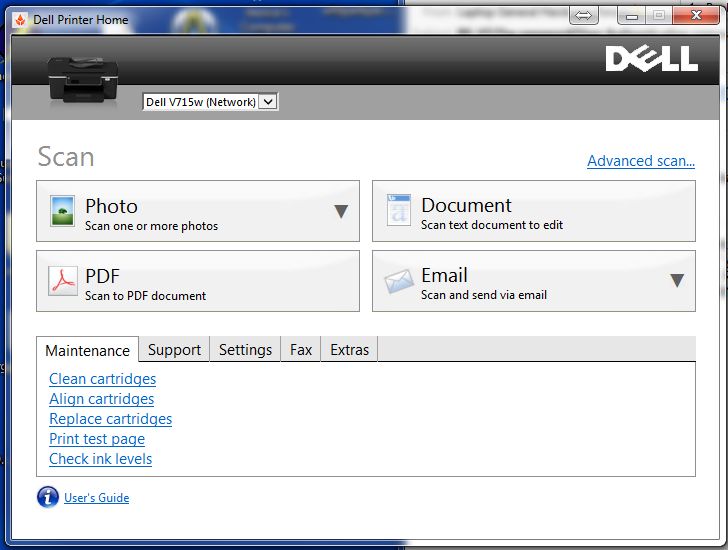Click the printer image in the header
Screen dimensions: 728x550
click(83, 80)
